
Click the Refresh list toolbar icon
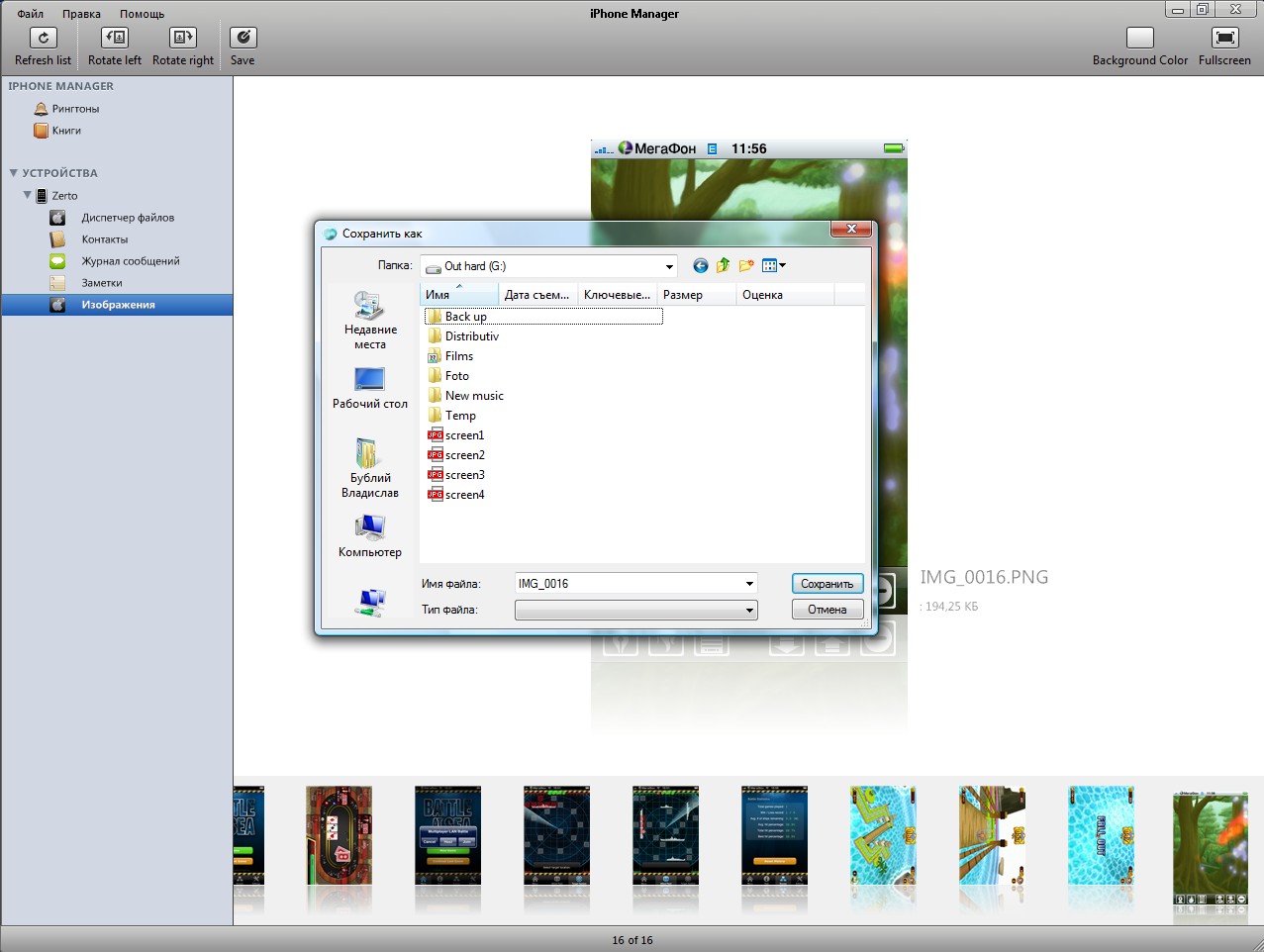[43, 38]
